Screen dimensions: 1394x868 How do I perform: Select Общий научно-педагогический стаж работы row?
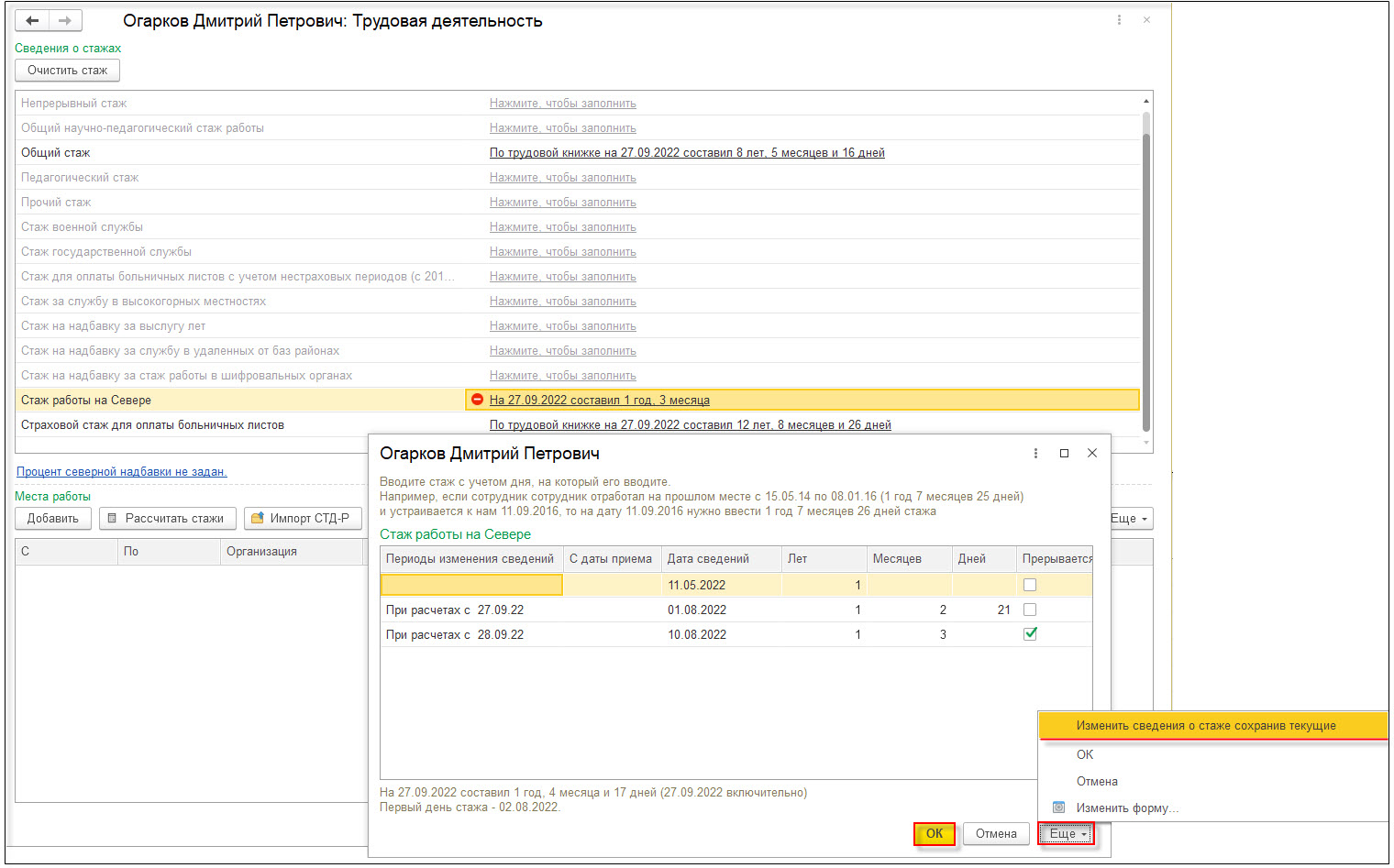pyautogui.click(x=578, y=127)
